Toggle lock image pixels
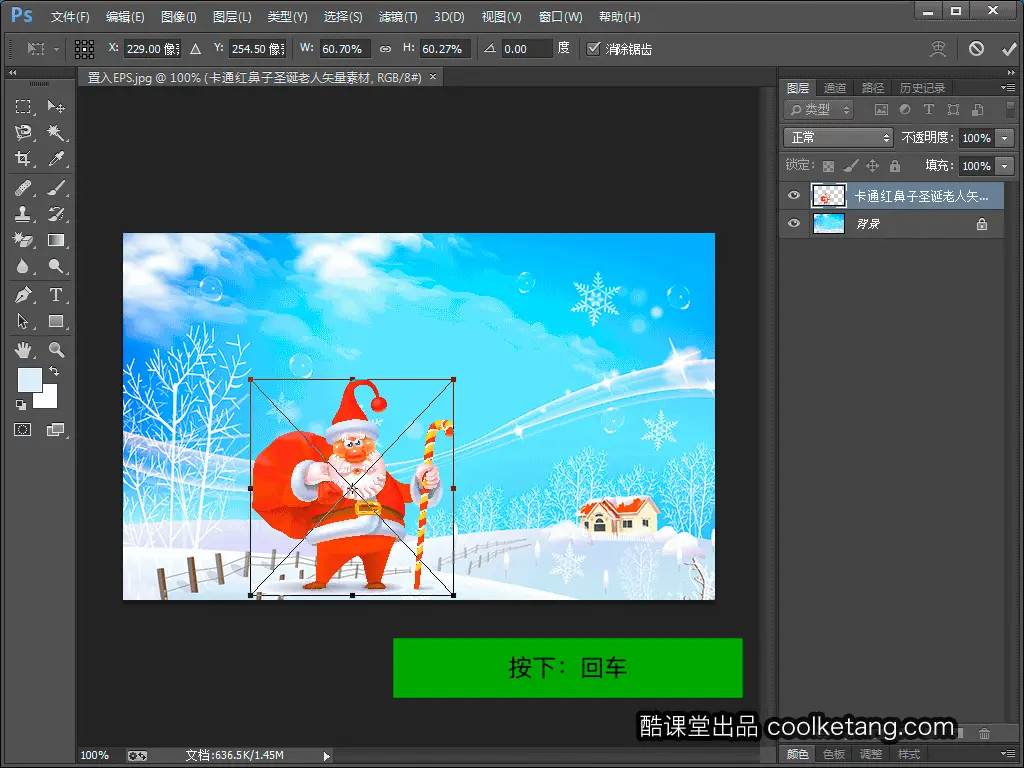Screen dimensions: 1024x768 [850, 166]
